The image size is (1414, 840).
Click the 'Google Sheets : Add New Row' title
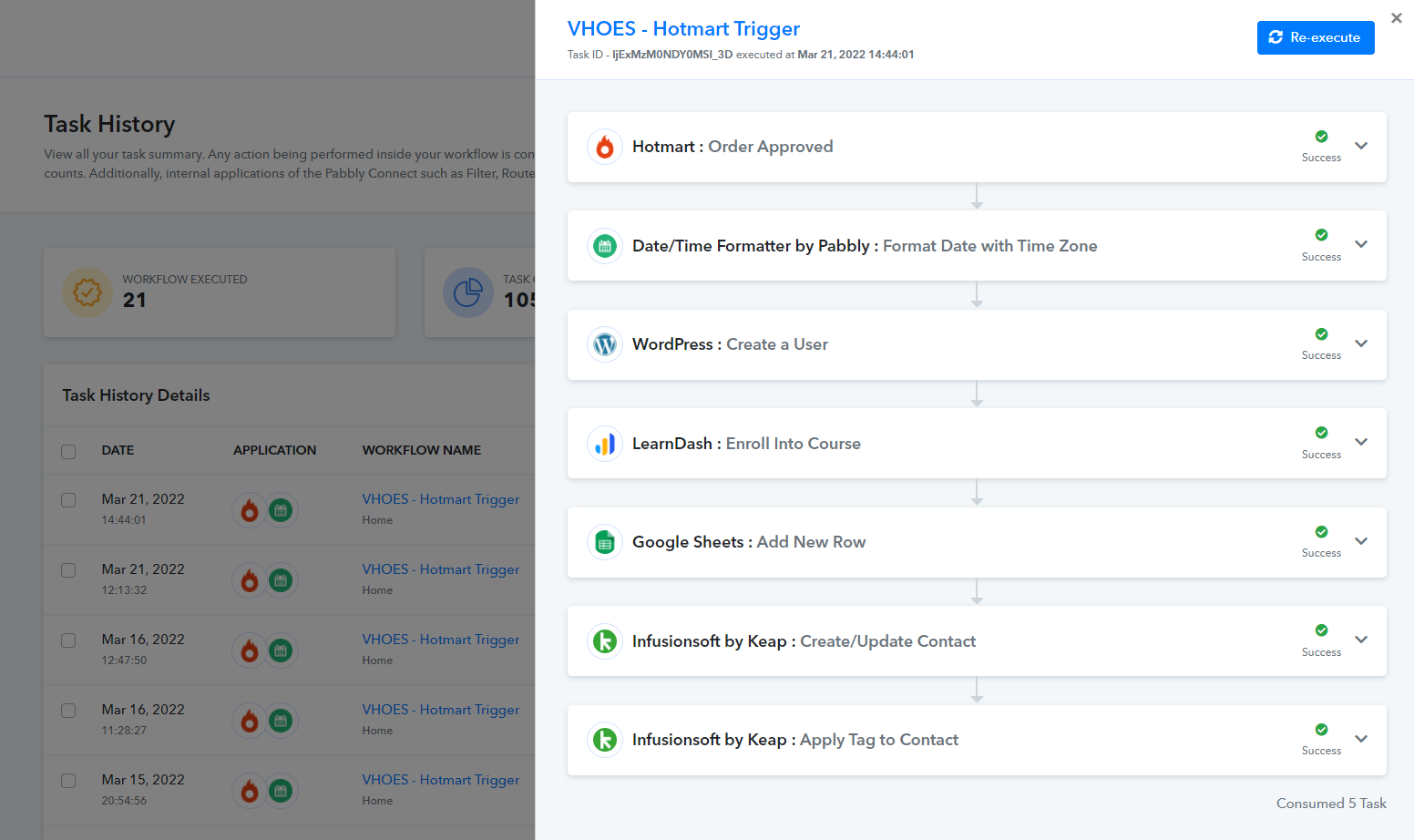(749, 542)
